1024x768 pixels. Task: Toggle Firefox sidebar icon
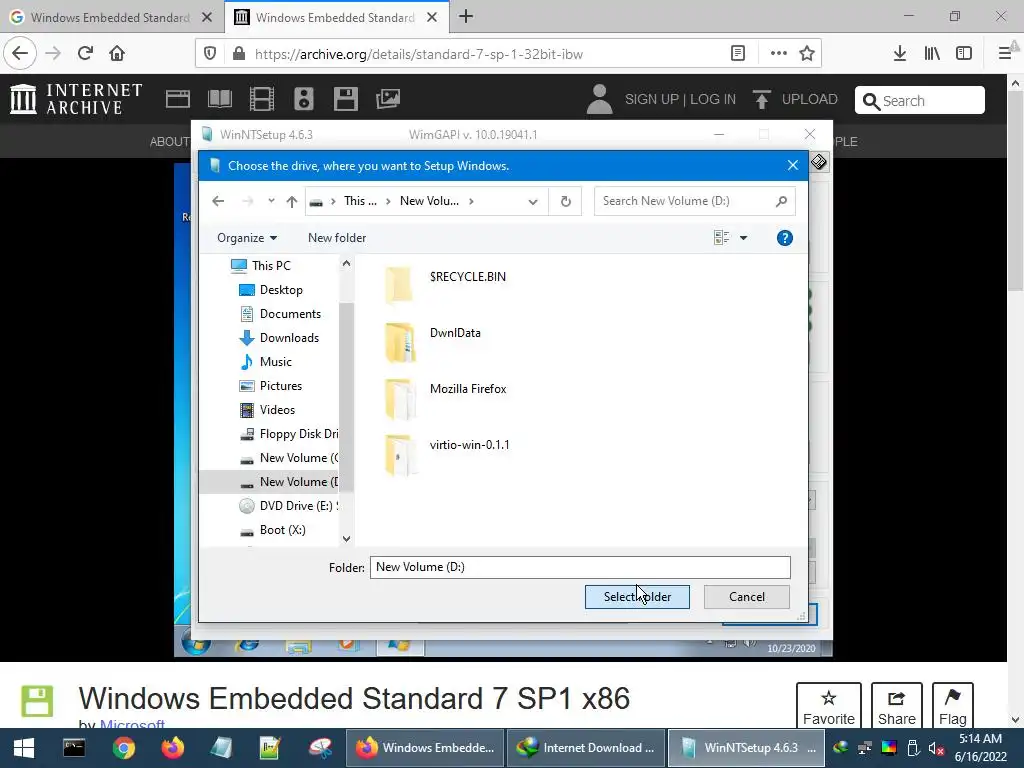pos(964,54)
